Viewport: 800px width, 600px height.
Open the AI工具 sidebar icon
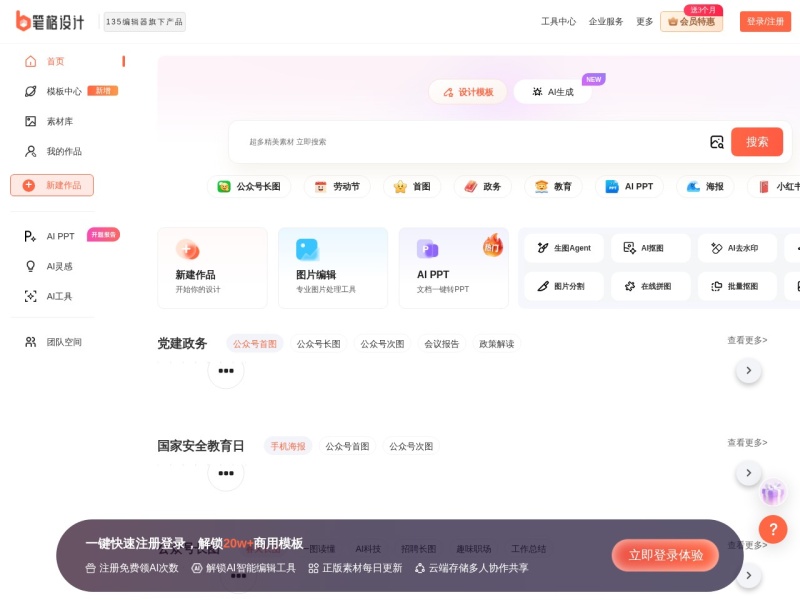point(31,295)
